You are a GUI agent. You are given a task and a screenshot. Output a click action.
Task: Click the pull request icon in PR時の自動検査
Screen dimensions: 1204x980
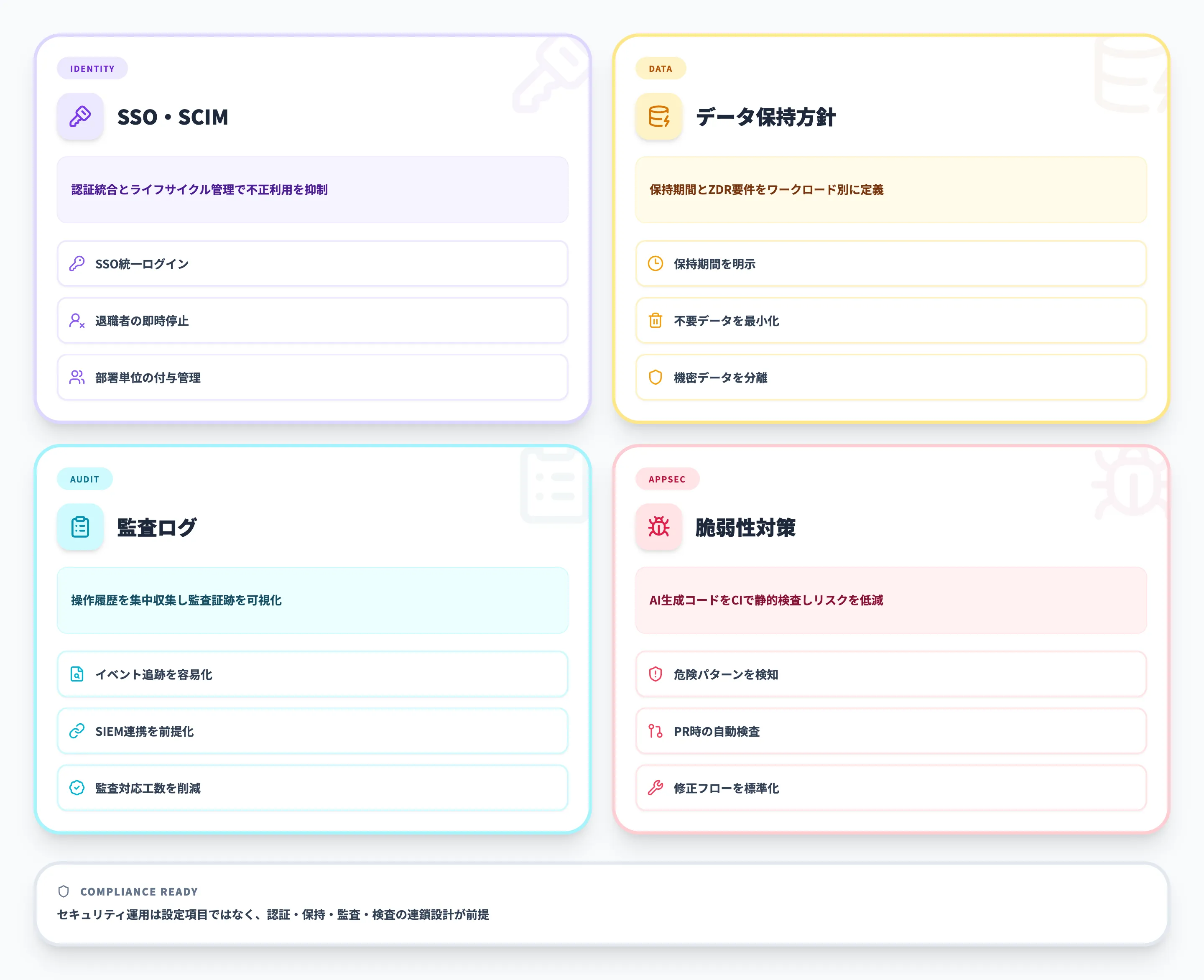click(x=655, y=731)
